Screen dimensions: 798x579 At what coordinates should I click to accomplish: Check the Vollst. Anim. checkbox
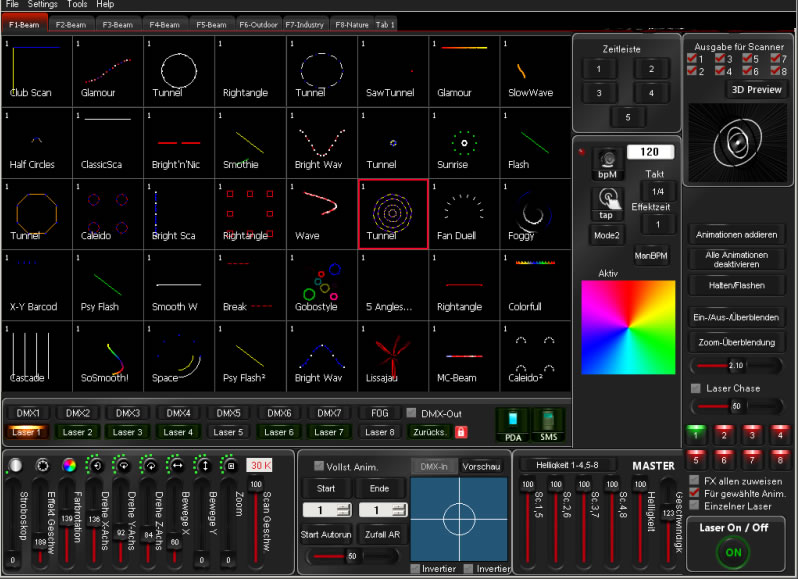[319, 465]
